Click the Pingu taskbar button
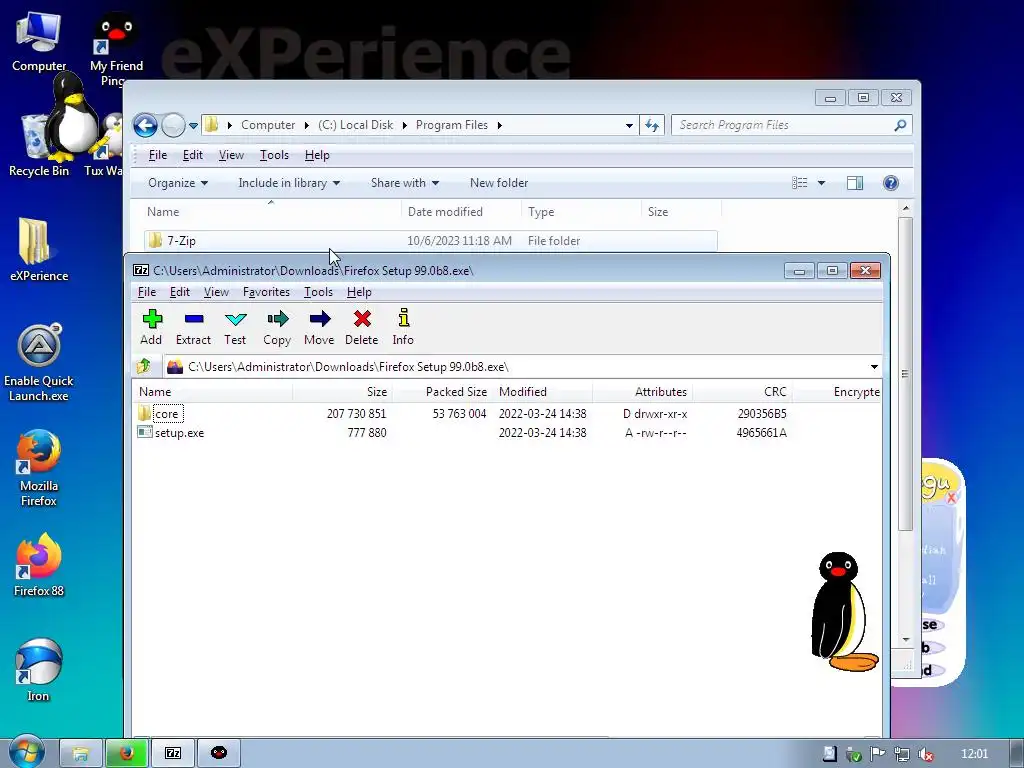1024x768 pixels. point(219,753)
